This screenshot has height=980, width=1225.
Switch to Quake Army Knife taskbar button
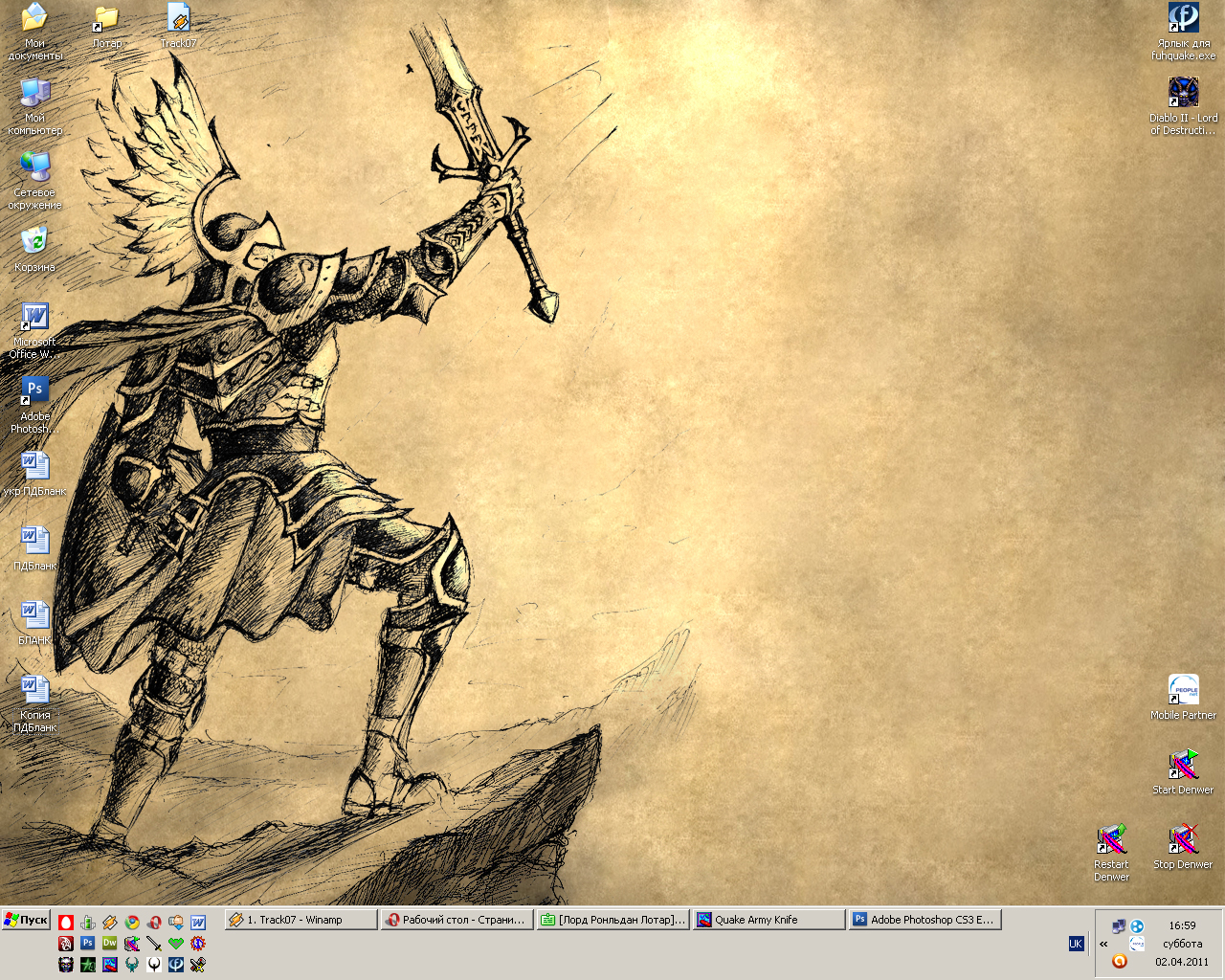tap(769, 920)
